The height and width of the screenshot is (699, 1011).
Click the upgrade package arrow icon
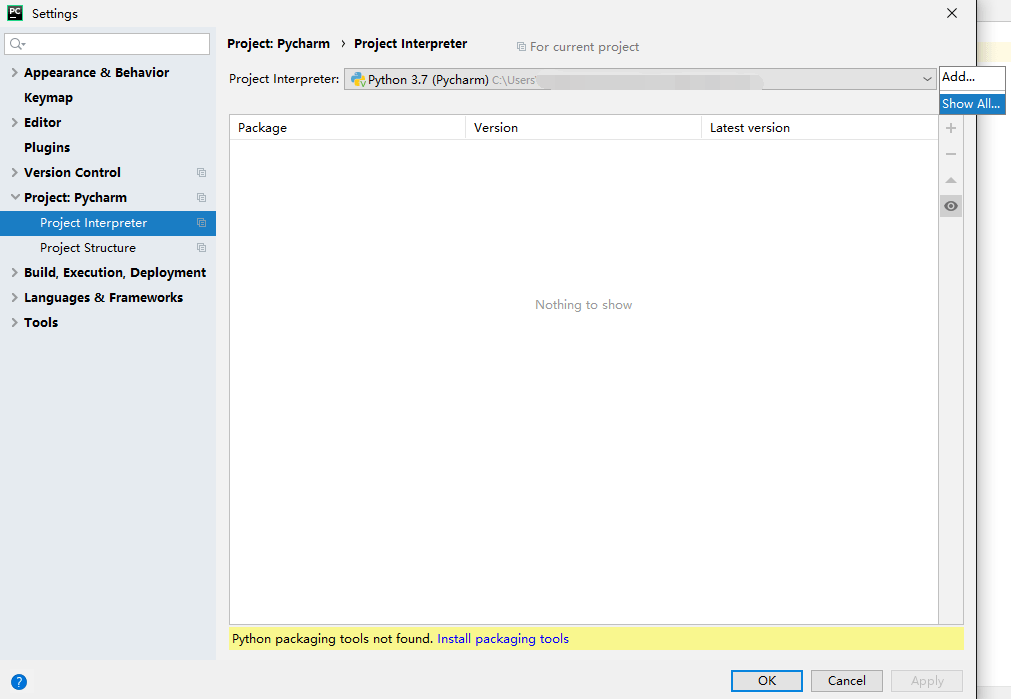click(951, 180)
